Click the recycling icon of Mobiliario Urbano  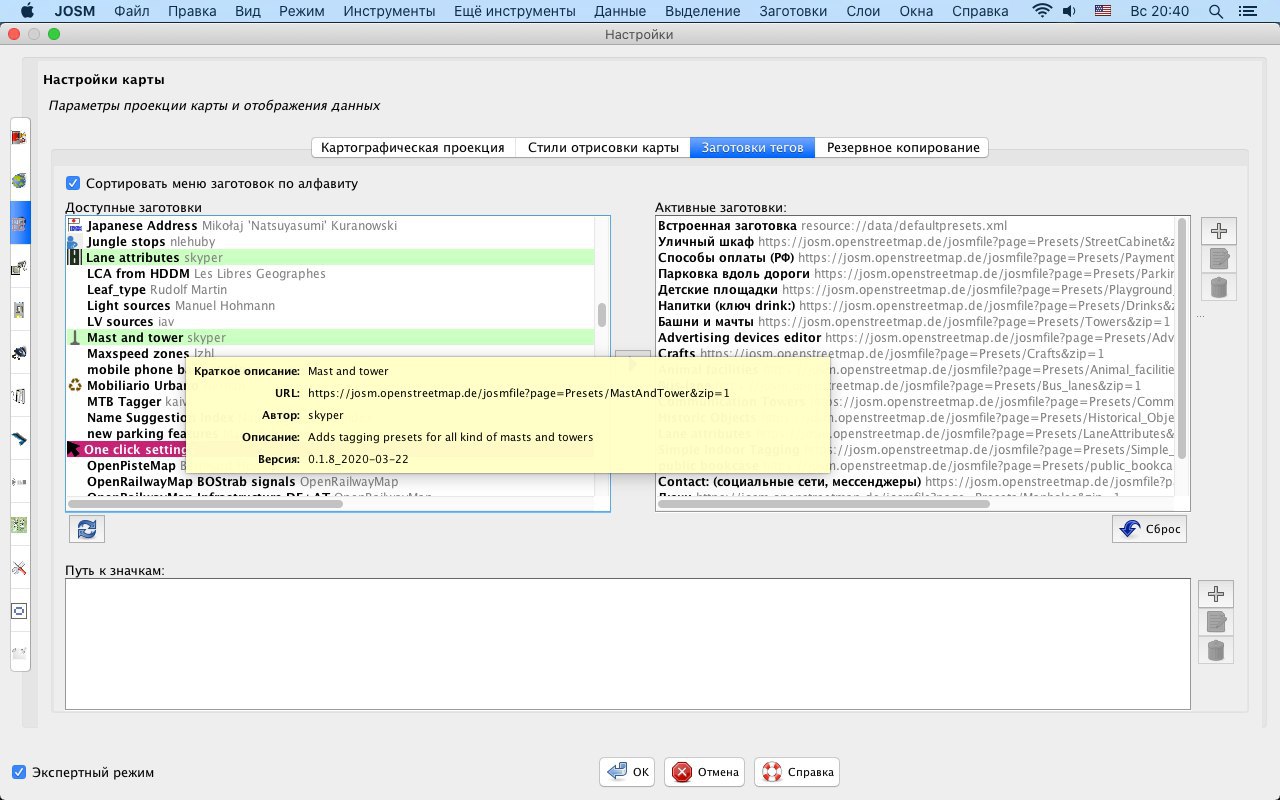coord(75,386)
